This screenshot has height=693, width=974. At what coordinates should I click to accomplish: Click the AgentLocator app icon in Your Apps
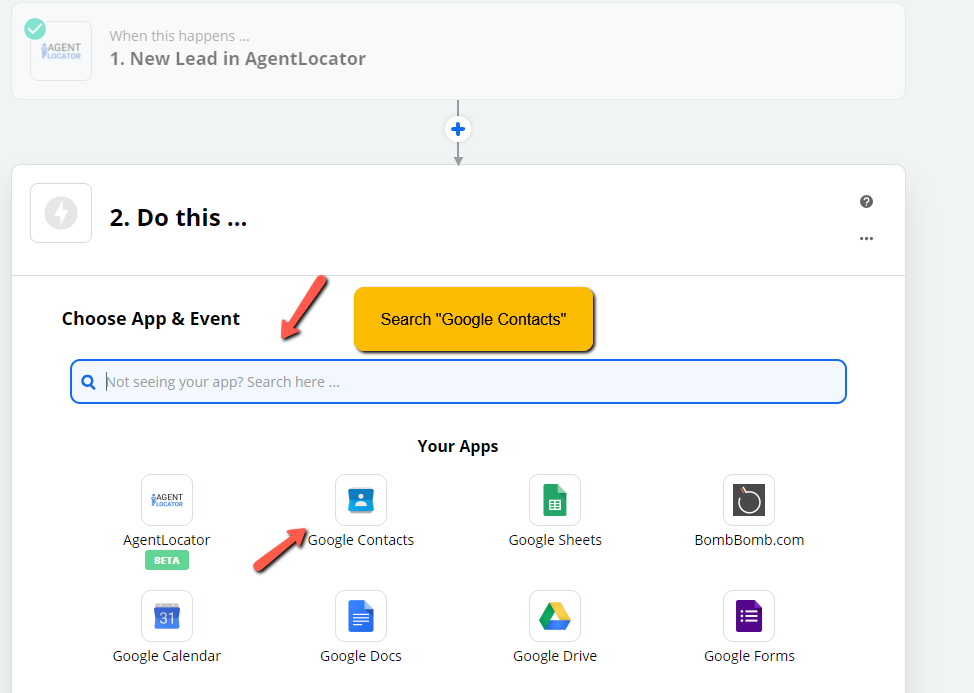coord(166,500)
